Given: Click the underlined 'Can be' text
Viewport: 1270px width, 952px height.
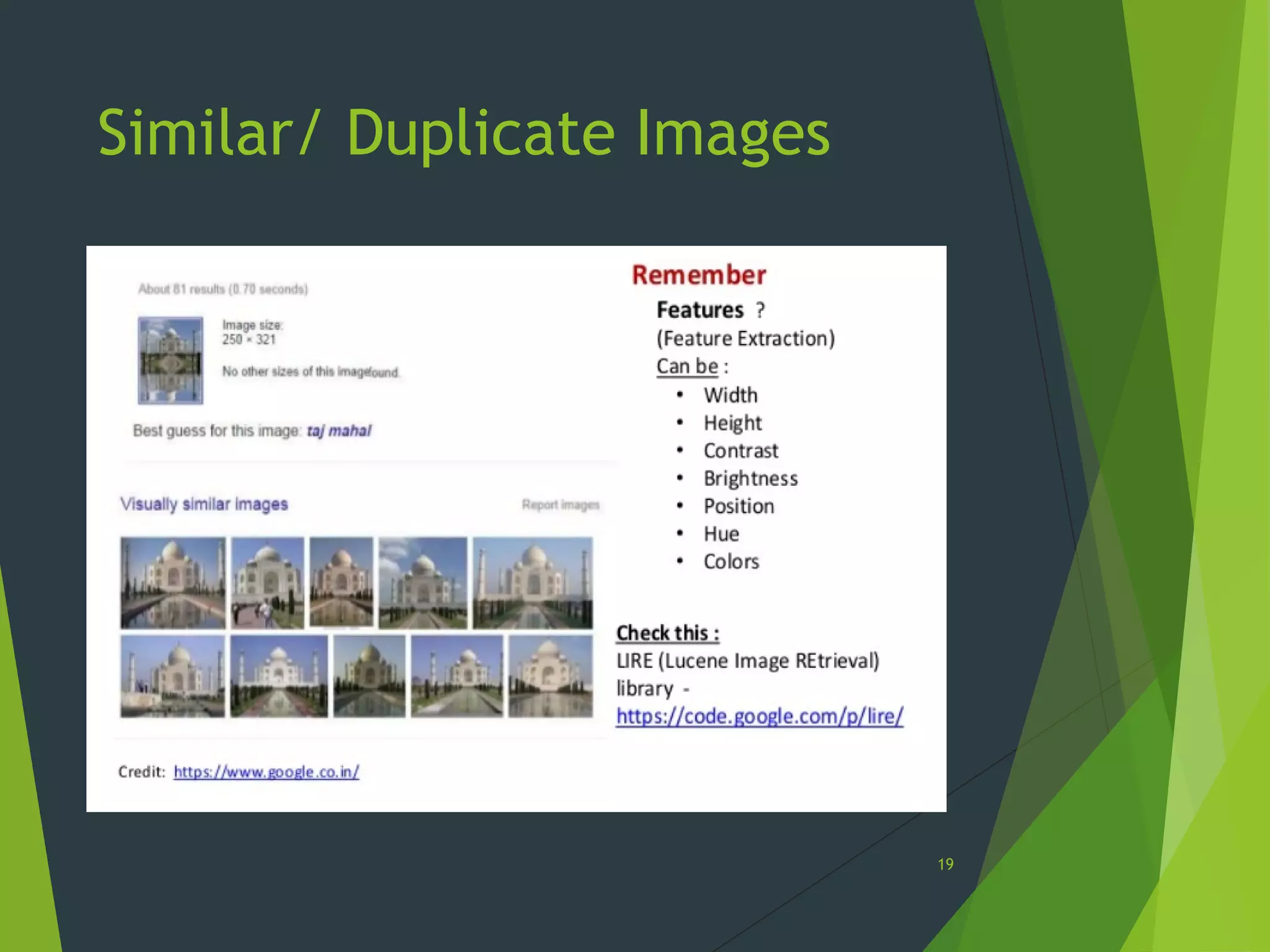Looking at the screenshot, I should click(x=687, y=366).
